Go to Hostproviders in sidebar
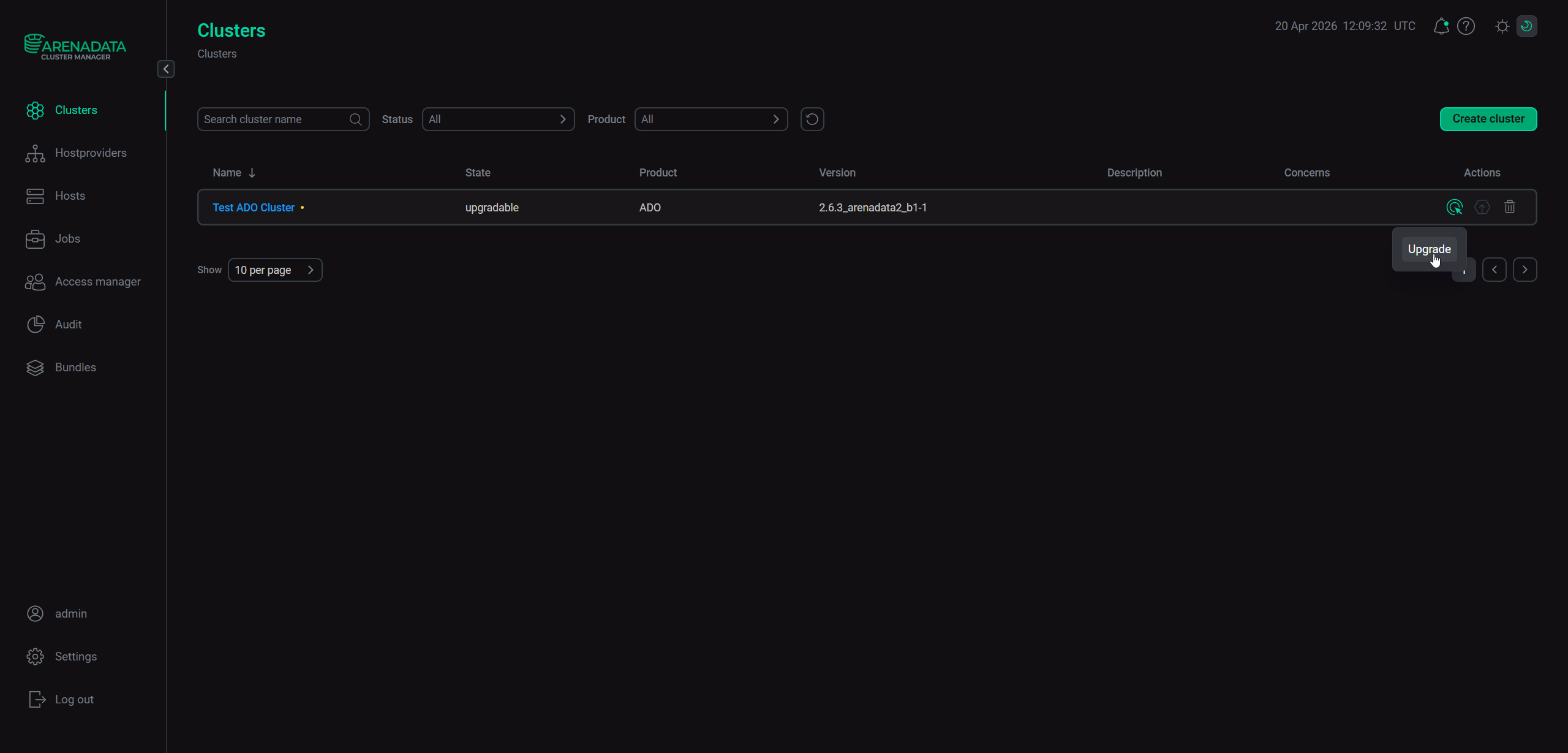The width and height of the screenshot is (1568, 753). 91,153
